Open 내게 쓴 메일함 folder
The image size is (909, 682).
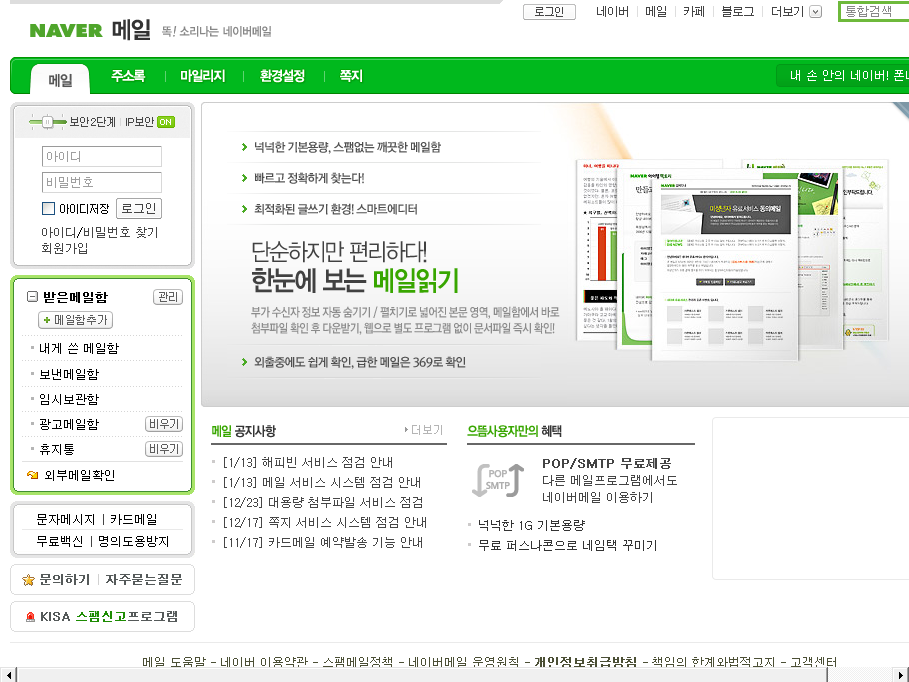point(79,348)
